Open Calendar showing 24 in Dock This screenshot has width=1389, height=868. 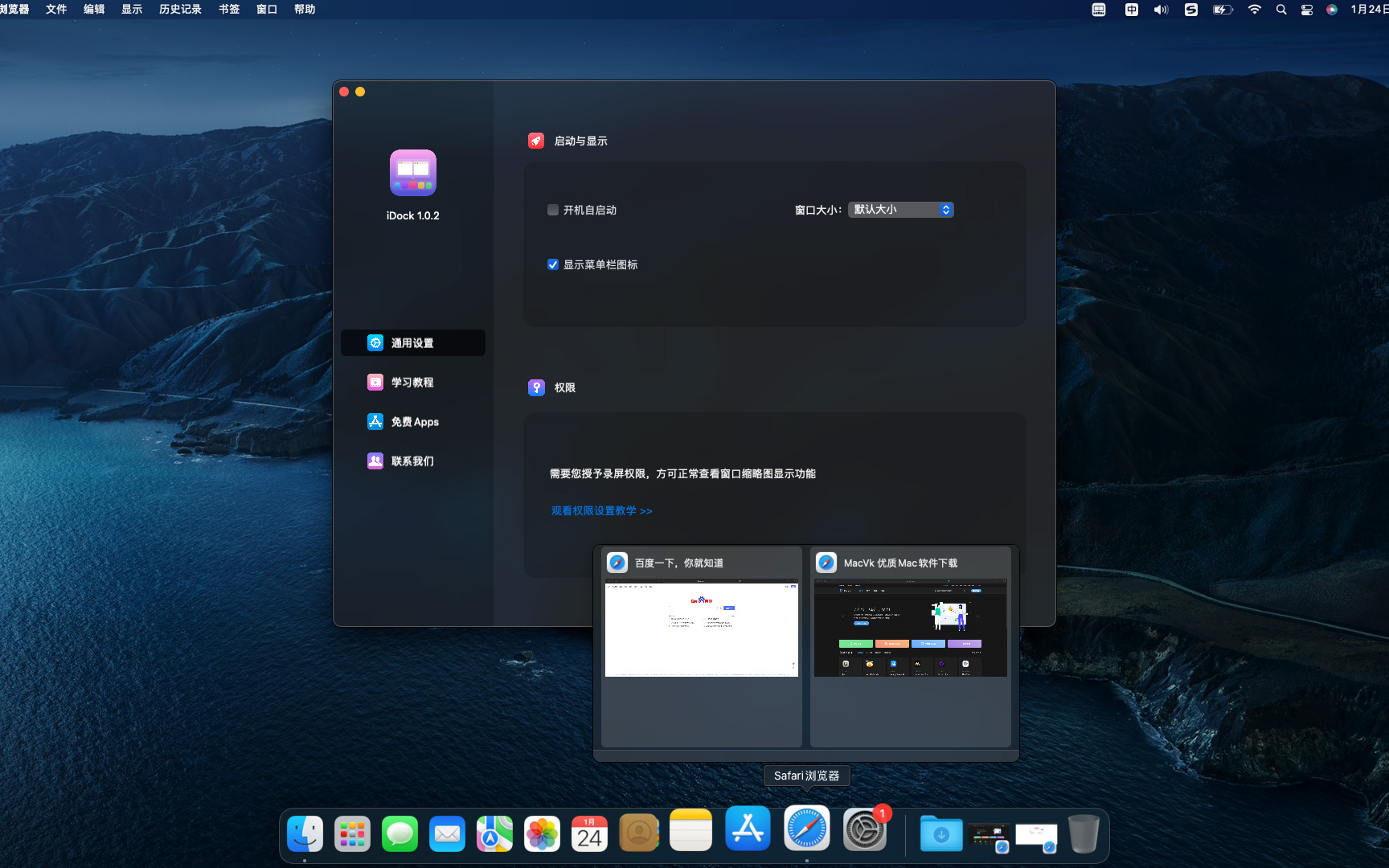(589, 833)
